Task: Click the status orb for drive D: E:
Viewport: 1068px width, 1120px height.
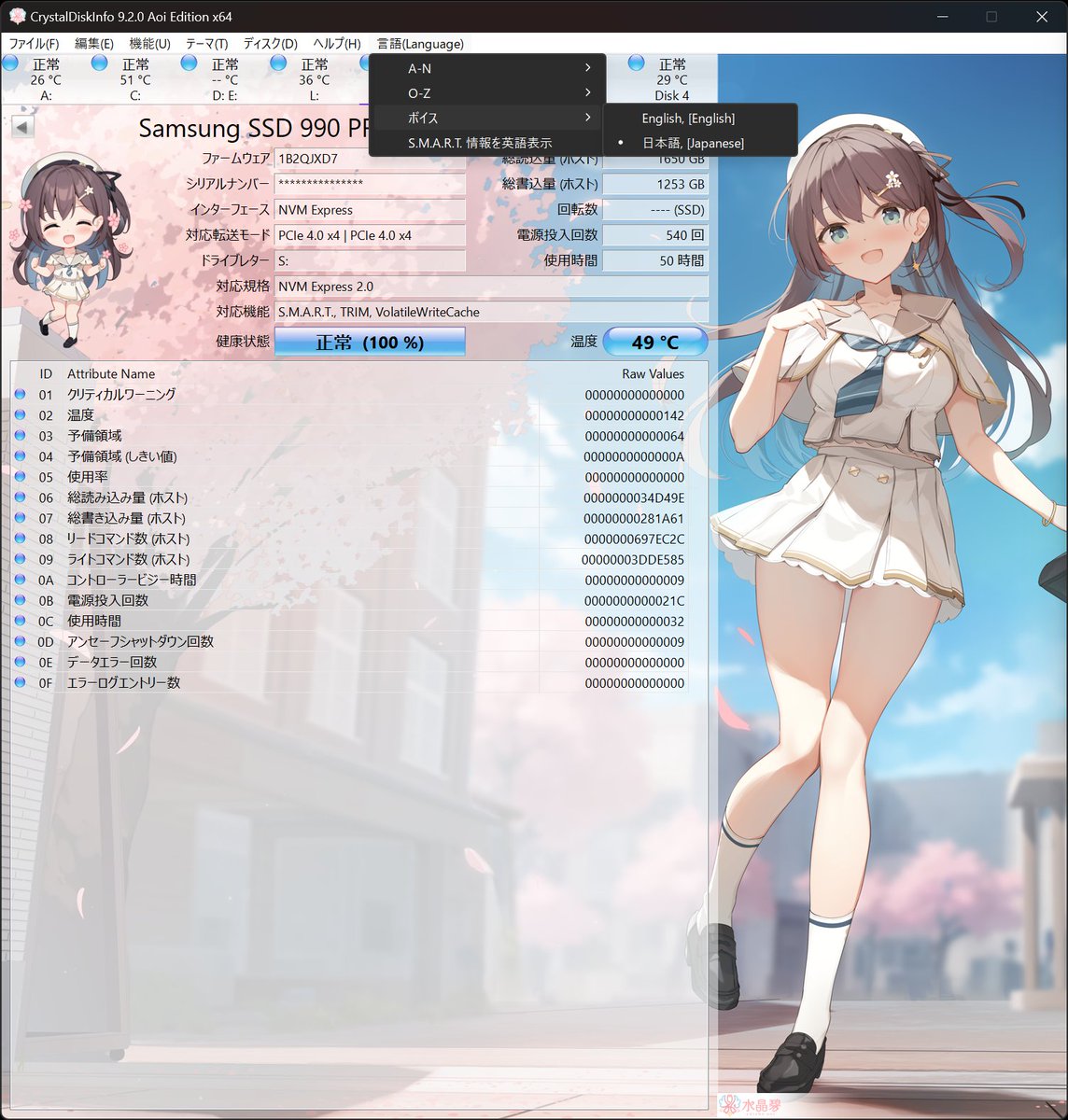Action: (x=190, y=63)
